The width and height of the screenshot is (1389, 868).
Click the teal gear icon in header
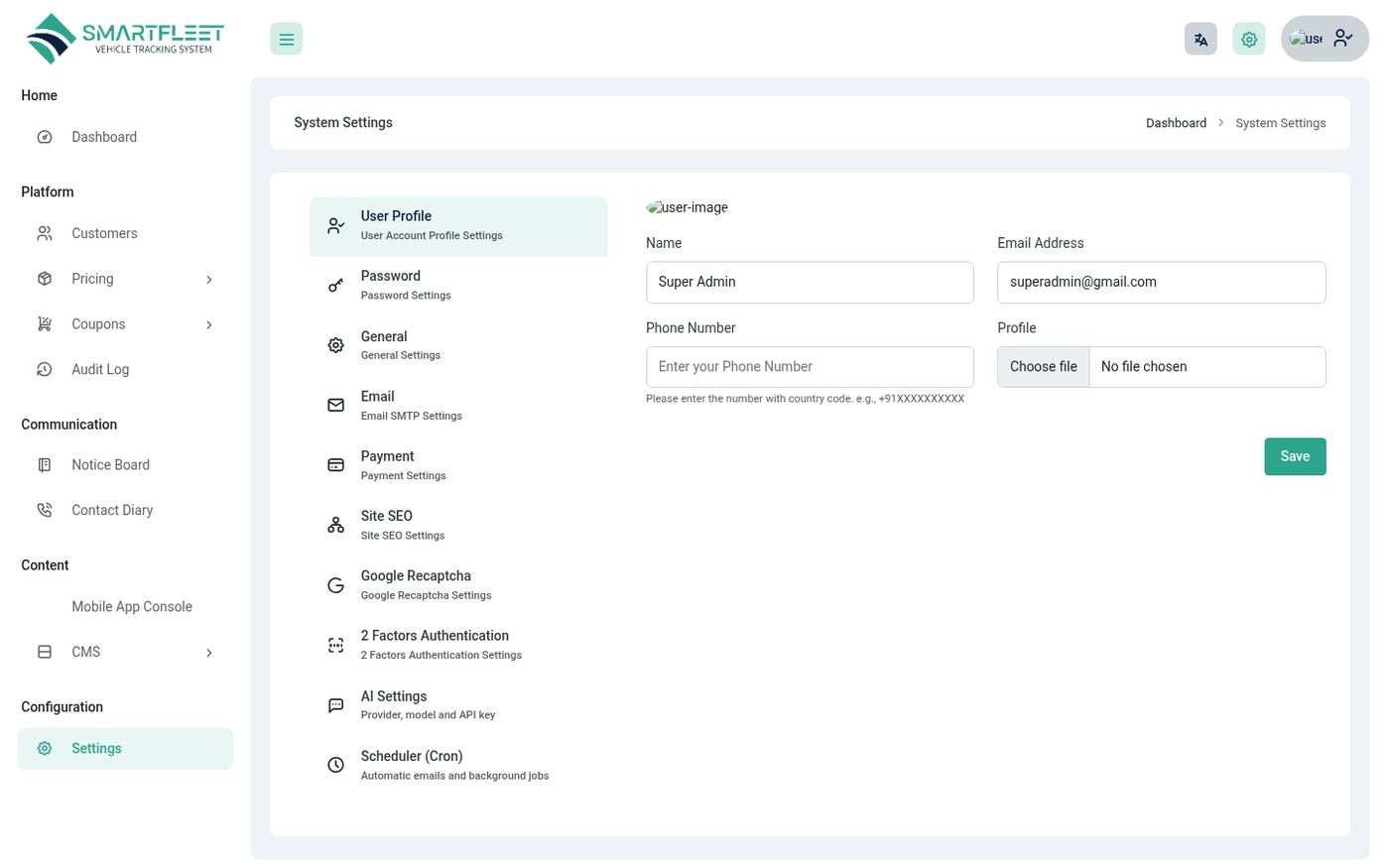(1249, 40)
